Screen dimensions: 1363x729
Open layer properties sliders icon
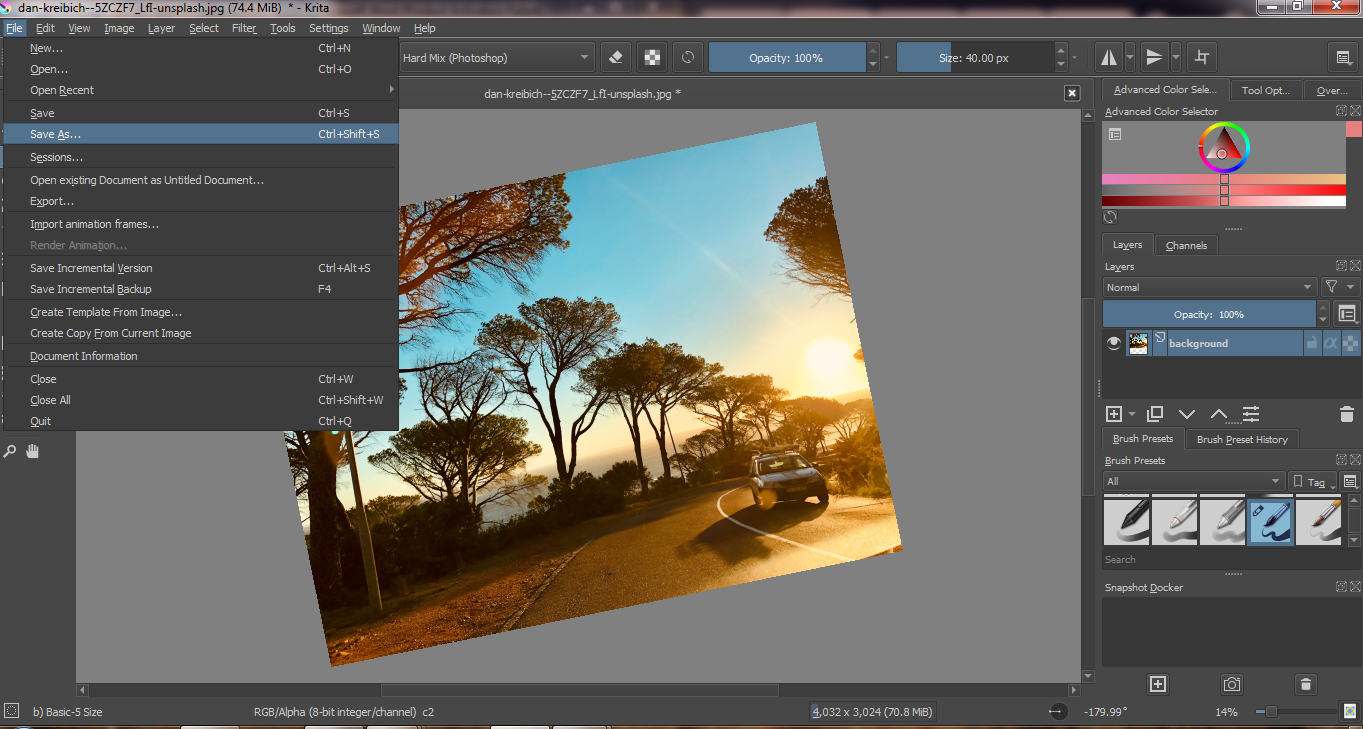click(x=1251, y=414)
